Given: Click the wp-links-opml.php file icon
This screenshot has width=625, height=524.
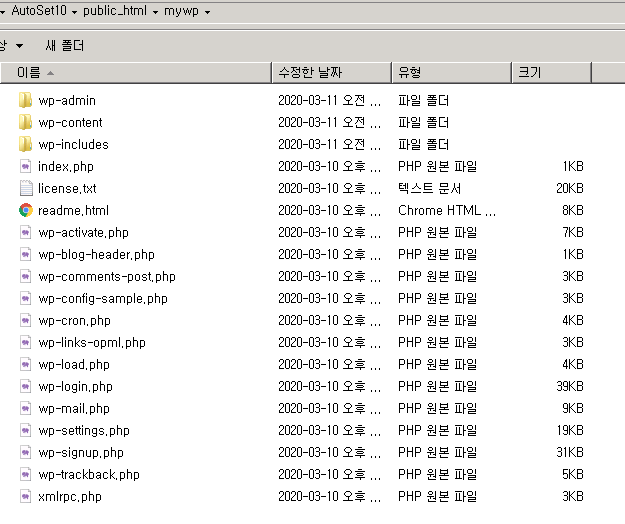Looking at the screenshot, I should pyautogui.click(x=26, y=342).
